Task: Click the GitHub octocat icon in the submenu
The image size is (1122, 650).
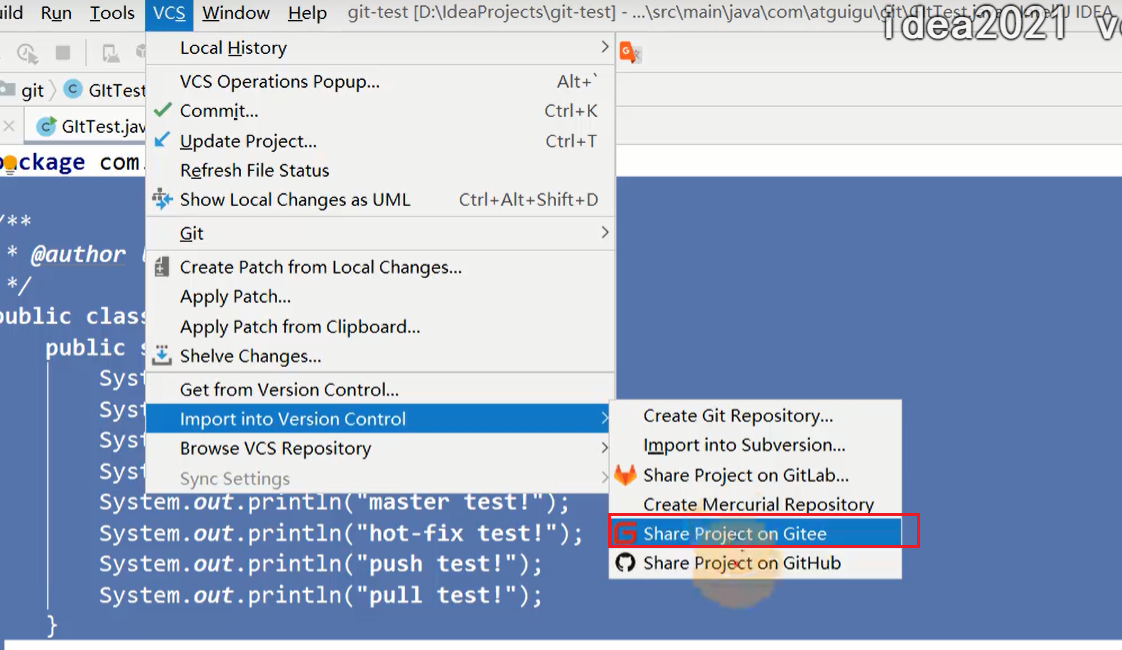Action: click(x=625, y=563)
